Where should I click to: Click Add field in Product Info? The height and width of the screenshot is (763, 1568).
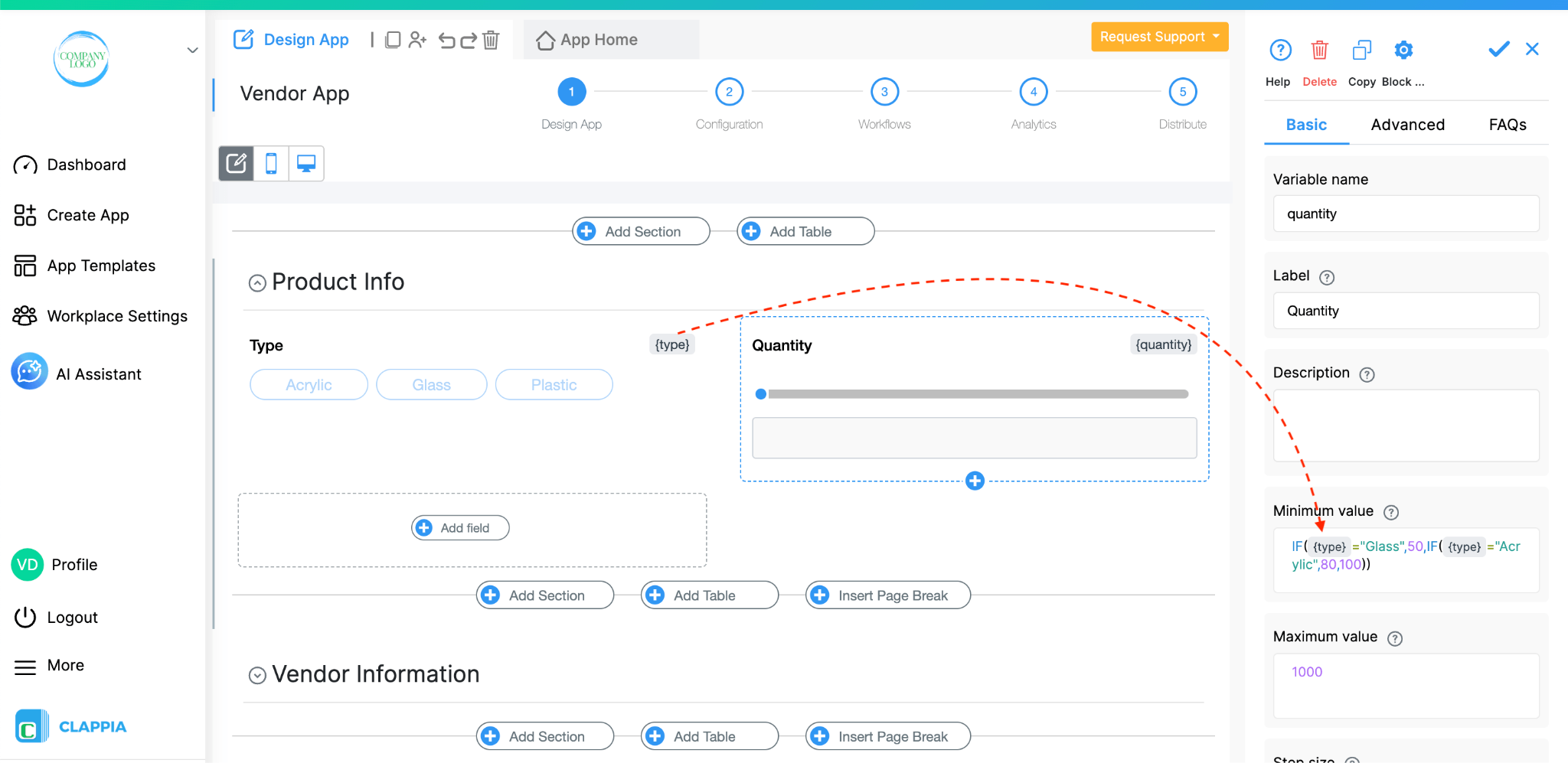coord(460,527)
